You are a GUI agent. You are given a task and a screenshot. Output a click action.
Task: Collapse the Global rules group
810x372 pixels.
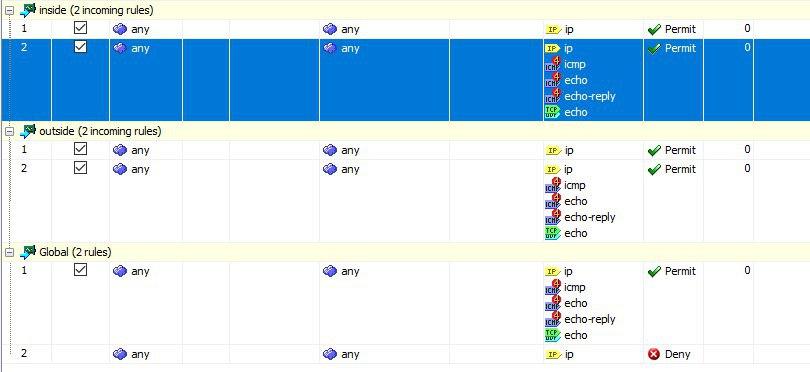coord(9,253)
